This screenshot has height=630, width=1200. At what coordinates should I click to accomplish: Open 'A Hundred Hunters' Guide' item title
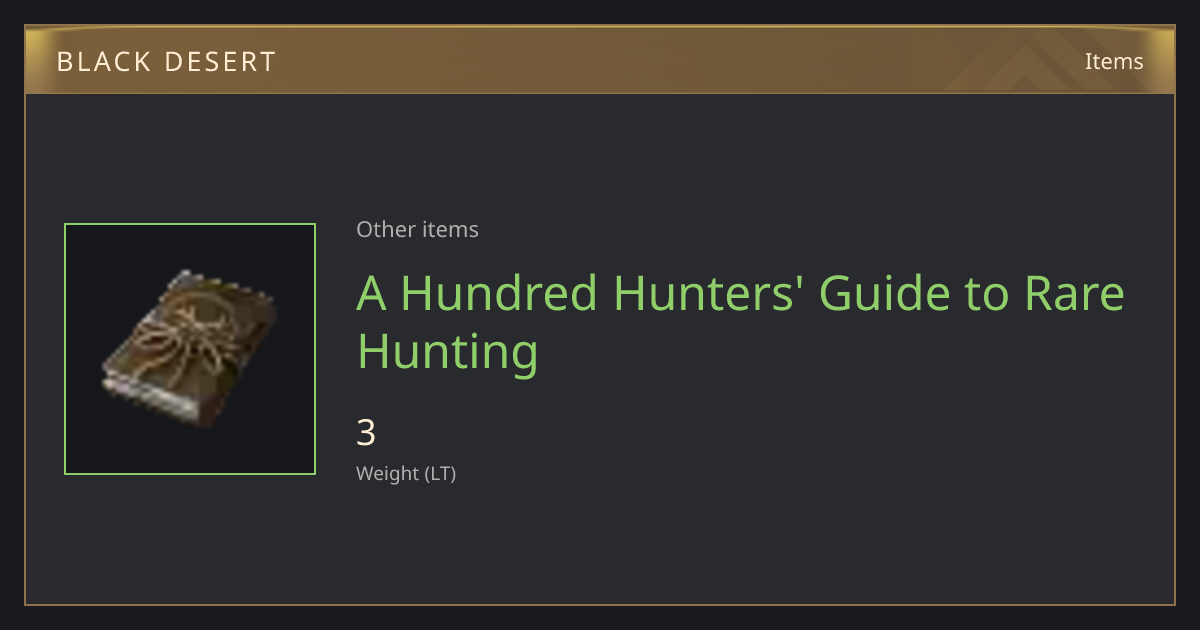[x=741, y=322]
